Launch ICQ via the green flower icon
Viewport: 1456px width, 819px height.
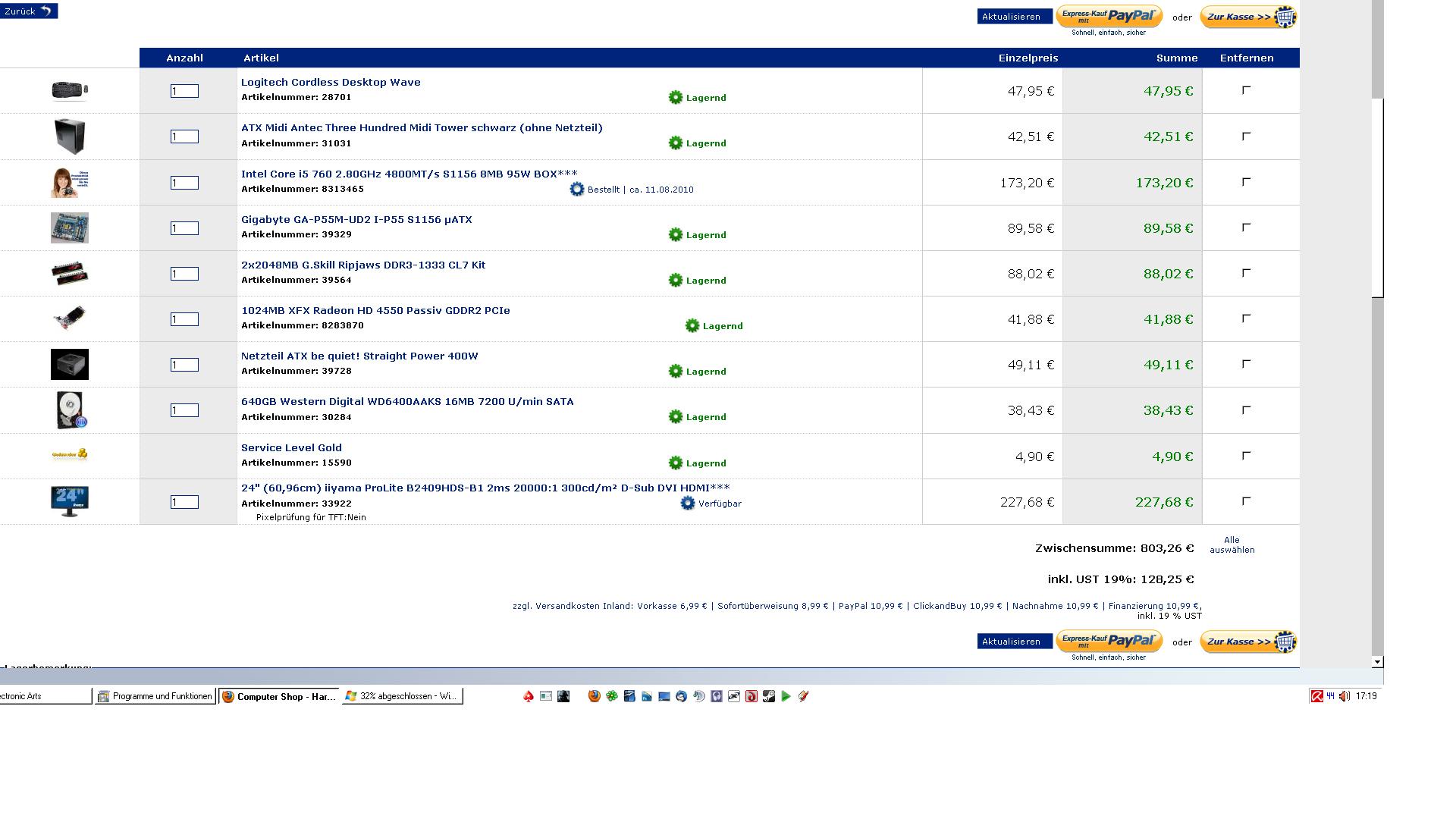click(x=612, y=696)
